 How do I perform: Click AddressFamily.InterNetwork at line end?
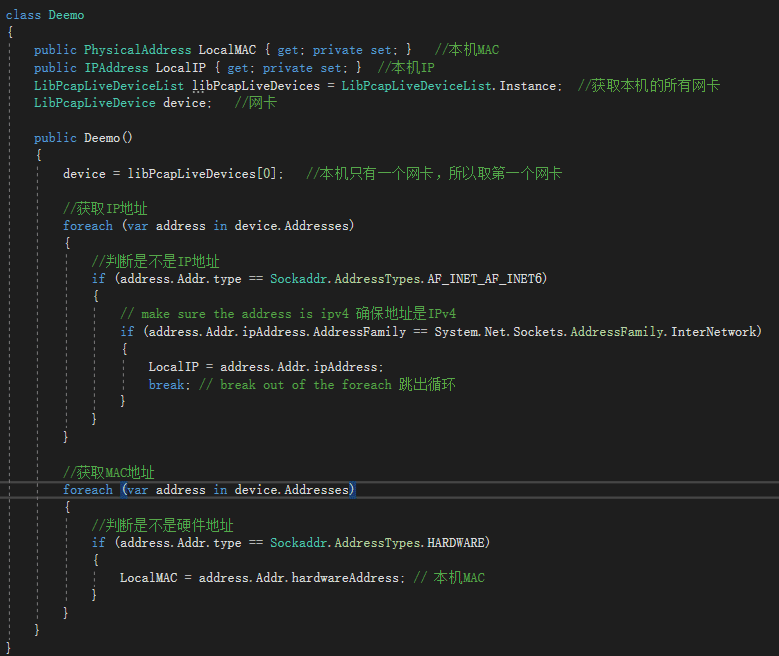[x=663, y=331]
